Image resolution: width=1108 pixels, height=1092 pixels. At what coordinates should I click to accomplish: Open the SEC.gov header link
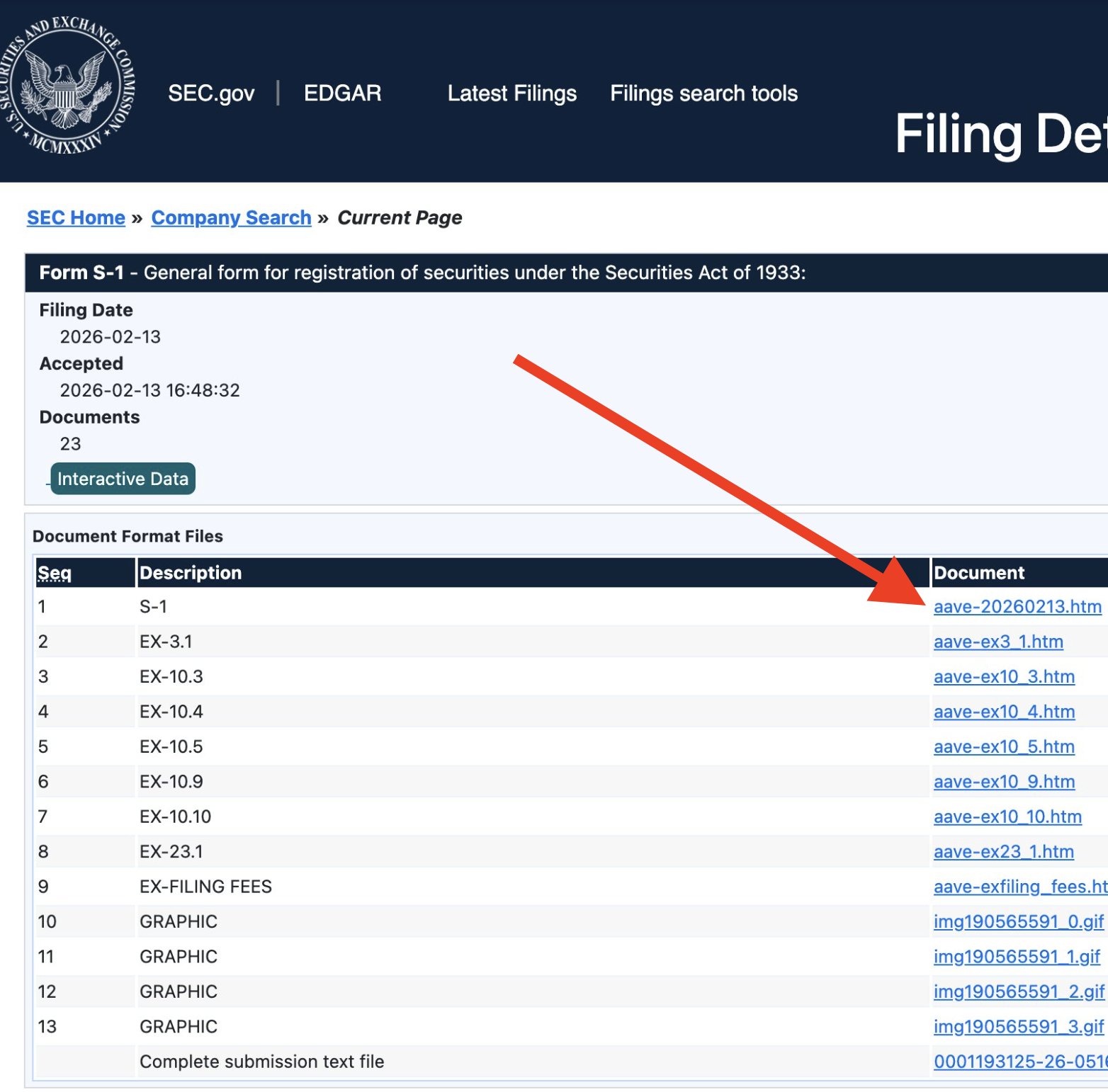[211, 93]
